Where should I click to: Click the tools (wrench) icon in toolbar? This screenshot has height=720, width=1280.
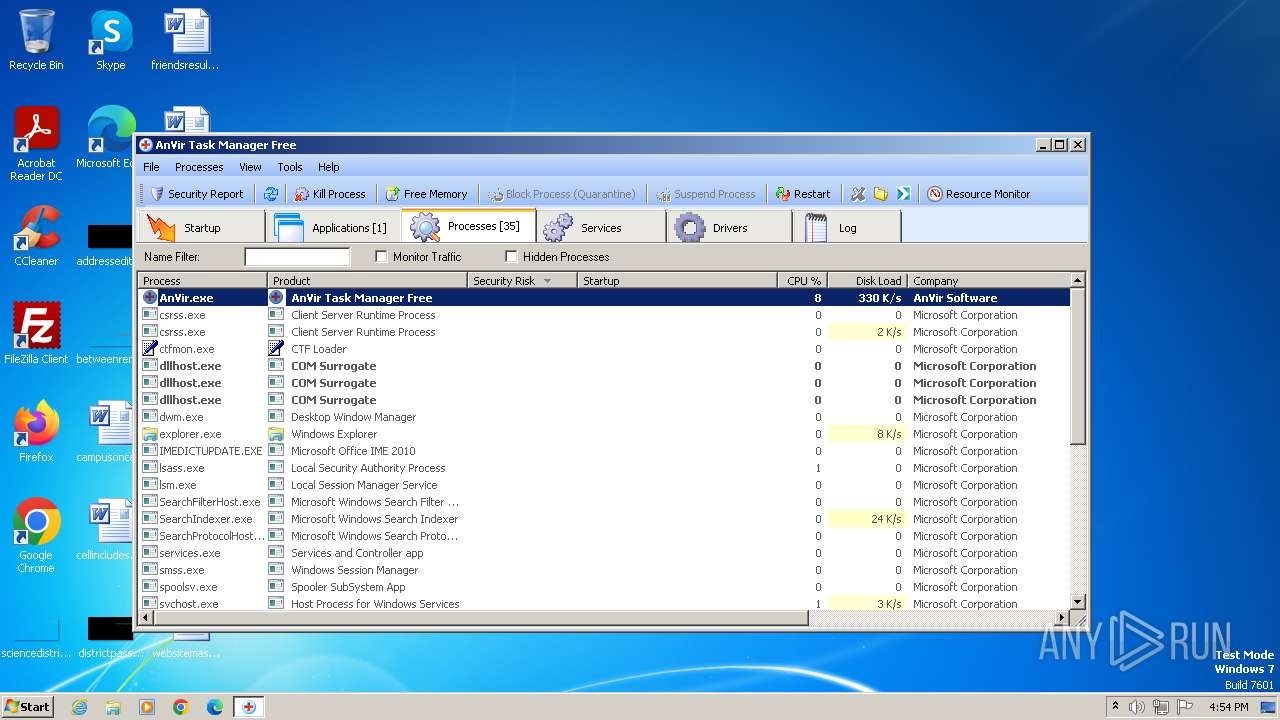(x=858, y=194)
